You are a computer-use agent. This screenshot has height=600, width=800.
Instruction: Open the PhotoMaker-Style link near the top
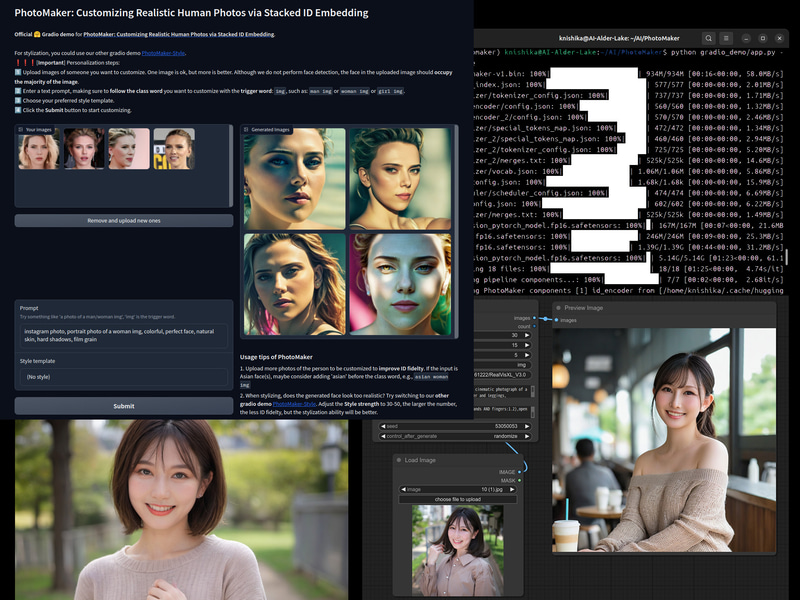tap(163, 53)
